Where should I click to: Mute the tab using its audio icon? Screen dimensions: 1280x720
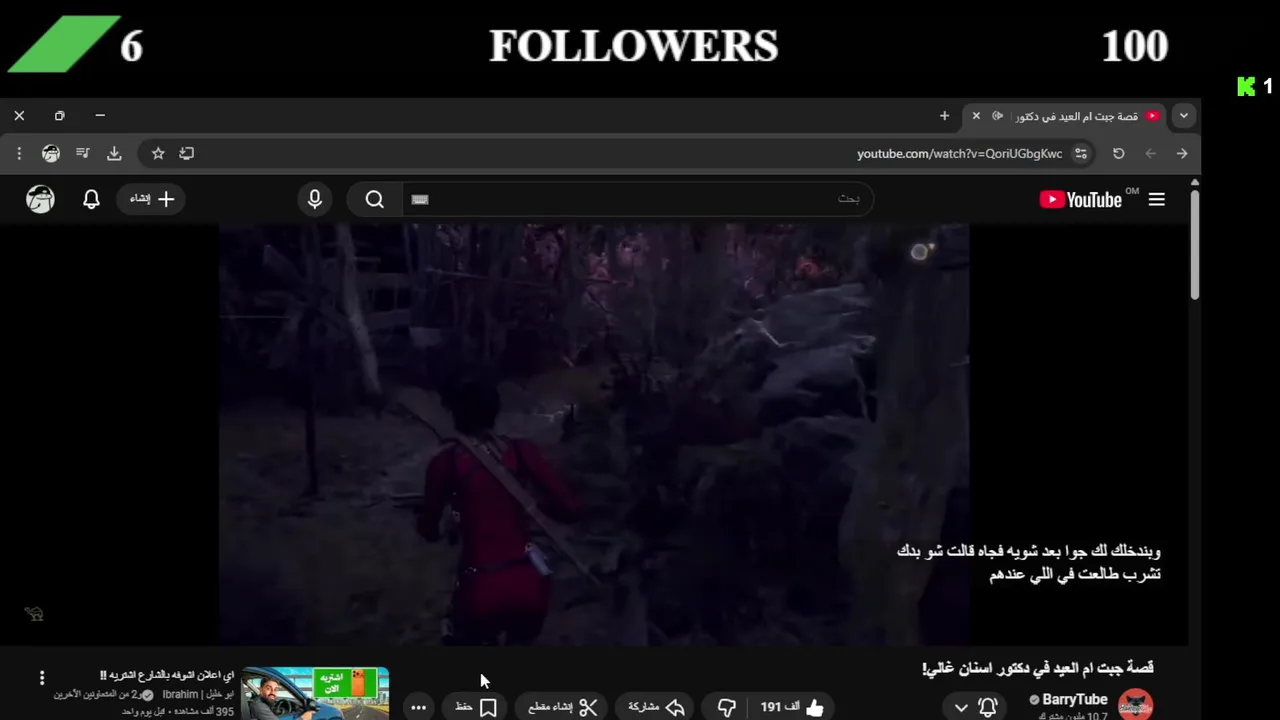[997, 116]
